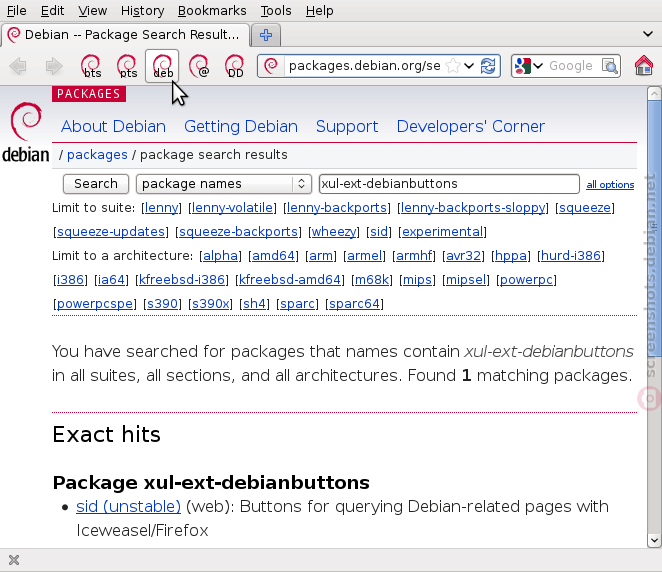Screen dimensions: 662x572
Task: Limit suite to lenny
Action: click(161, 208)
